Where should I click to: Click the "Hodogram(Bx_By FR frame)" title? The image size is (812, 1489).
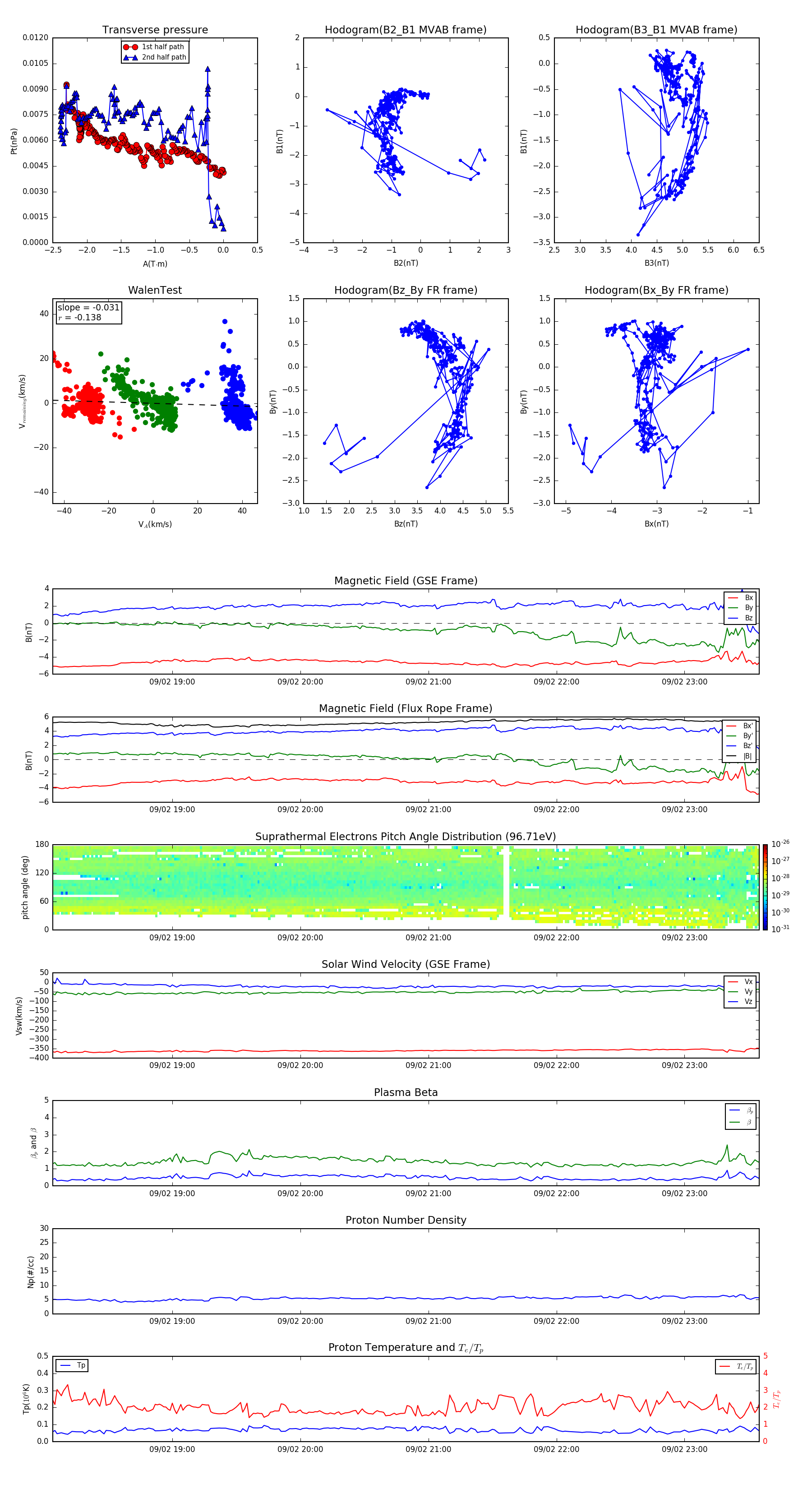click(x=656, y=290)
